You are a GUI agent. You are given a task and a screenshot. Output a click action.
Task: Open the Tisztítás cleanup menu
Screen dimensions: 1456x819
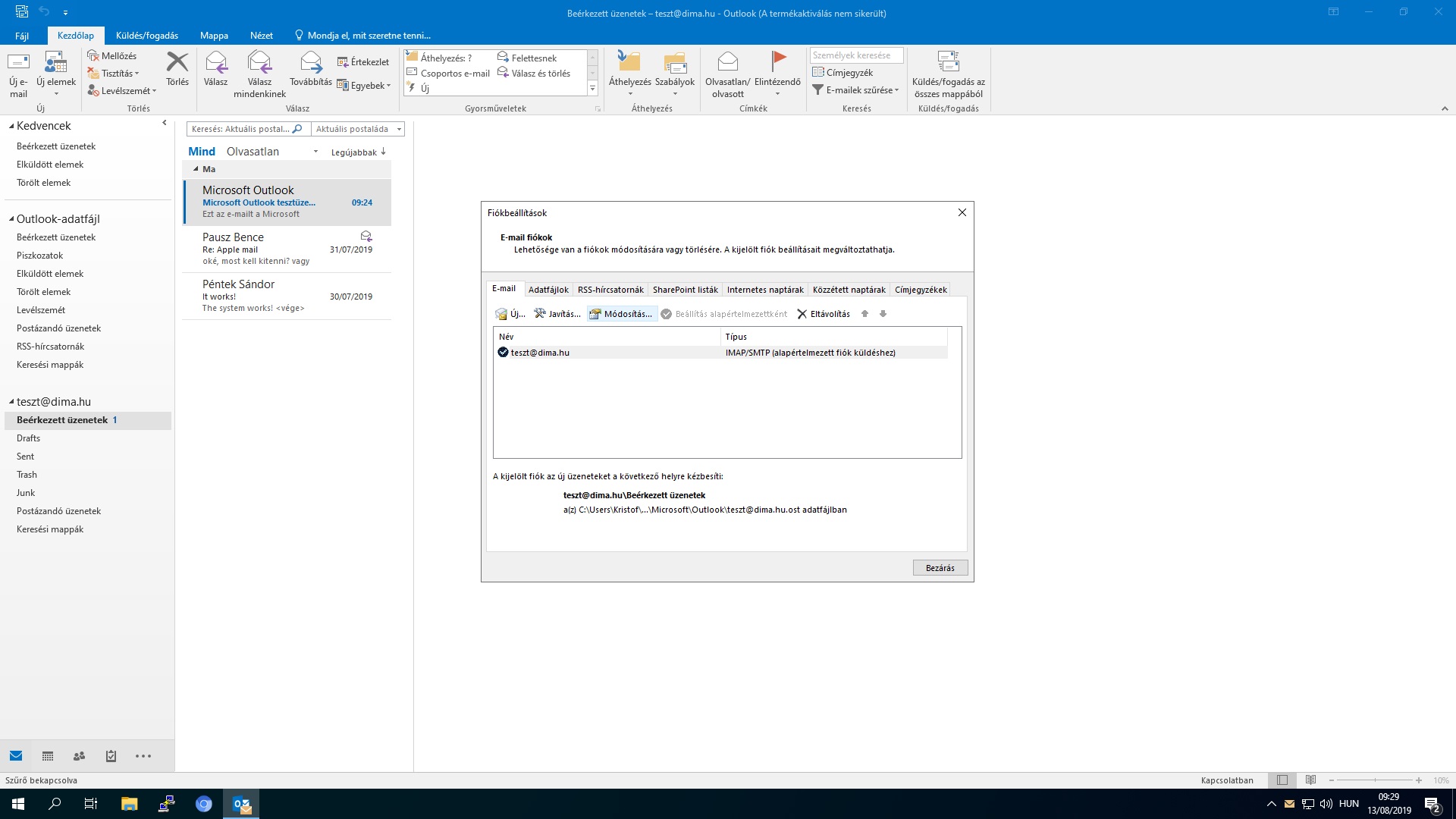[114, 74]
